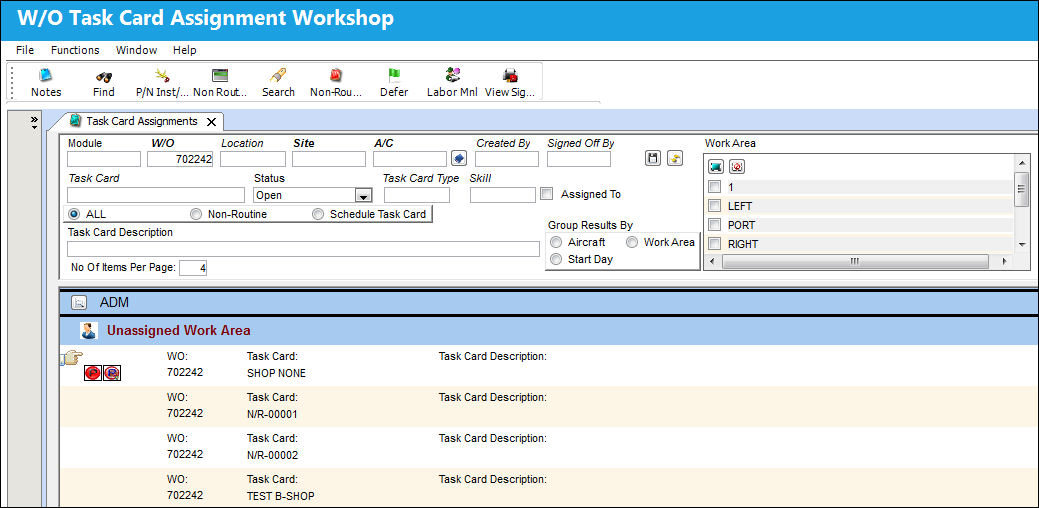Open the Non-Rou... red icon
1039x508 pixels.
tap(335, 76)
